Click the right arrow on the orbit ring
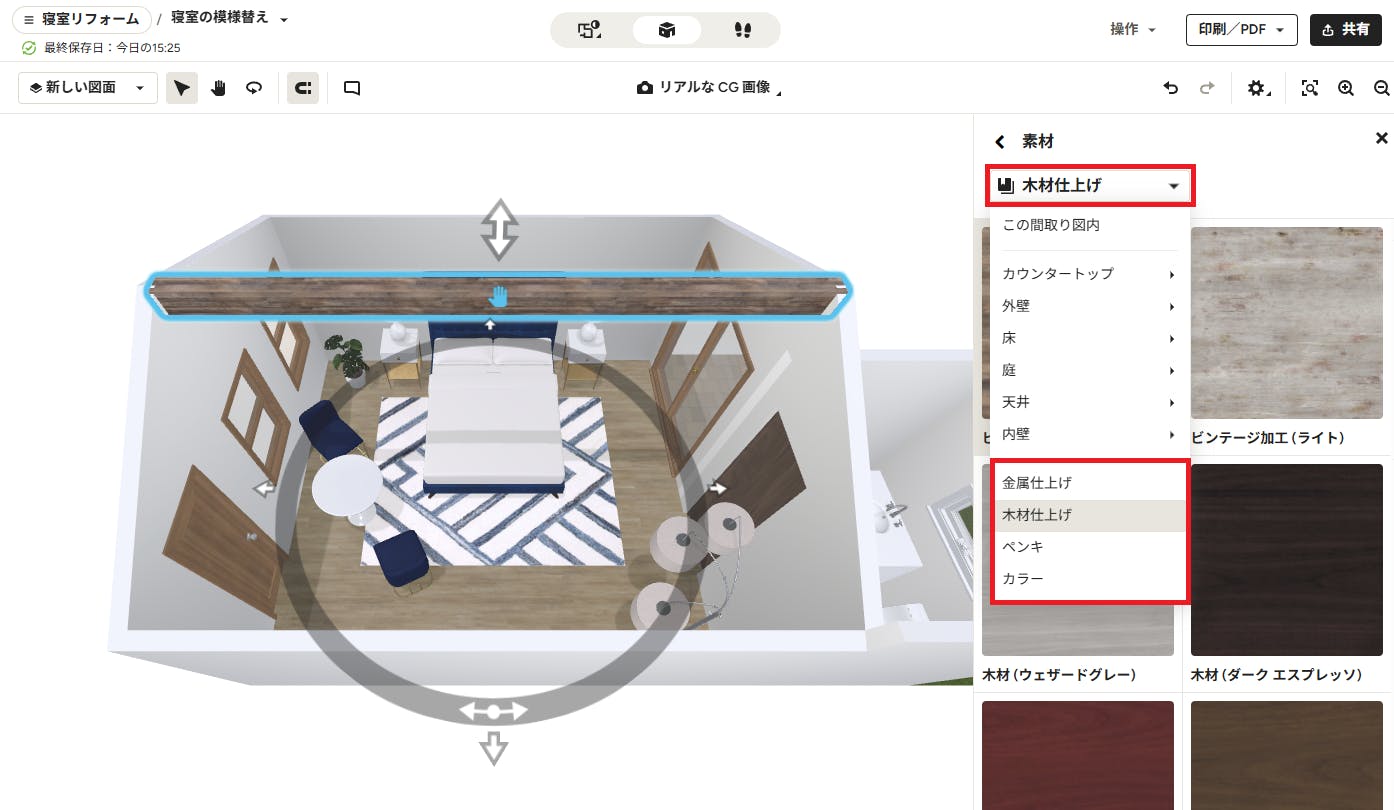 (717, 488)
